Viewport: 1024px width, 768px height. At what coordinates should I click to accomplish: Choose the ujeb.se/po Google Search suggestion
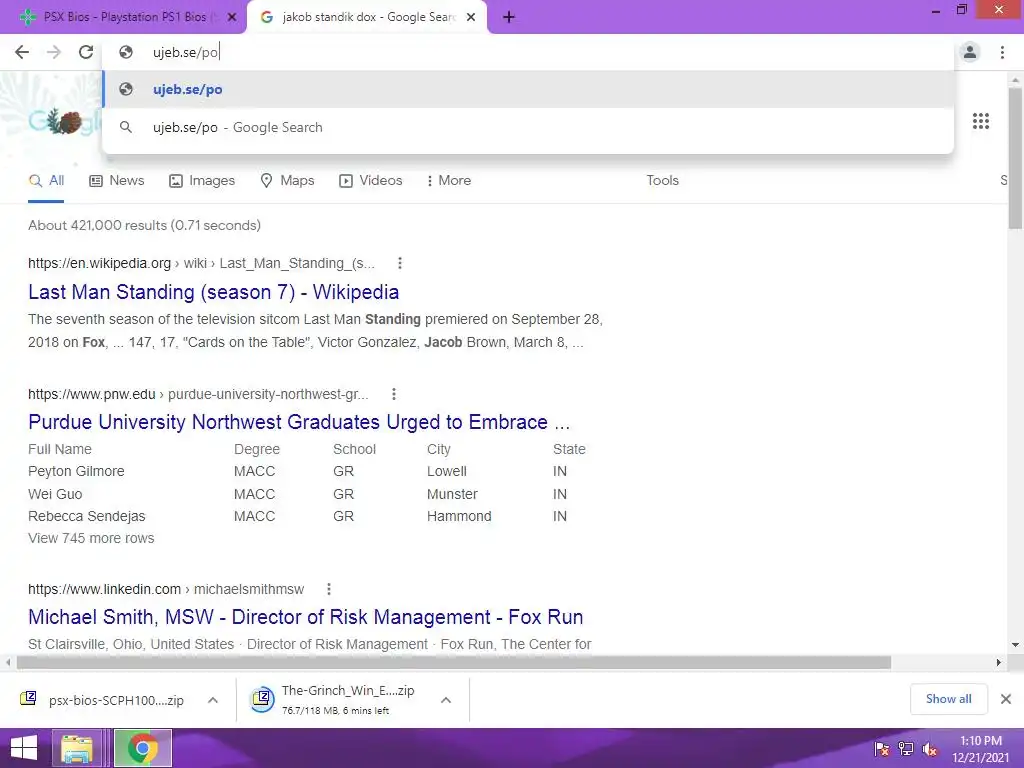pyautogui.click(x=528, y=127)
